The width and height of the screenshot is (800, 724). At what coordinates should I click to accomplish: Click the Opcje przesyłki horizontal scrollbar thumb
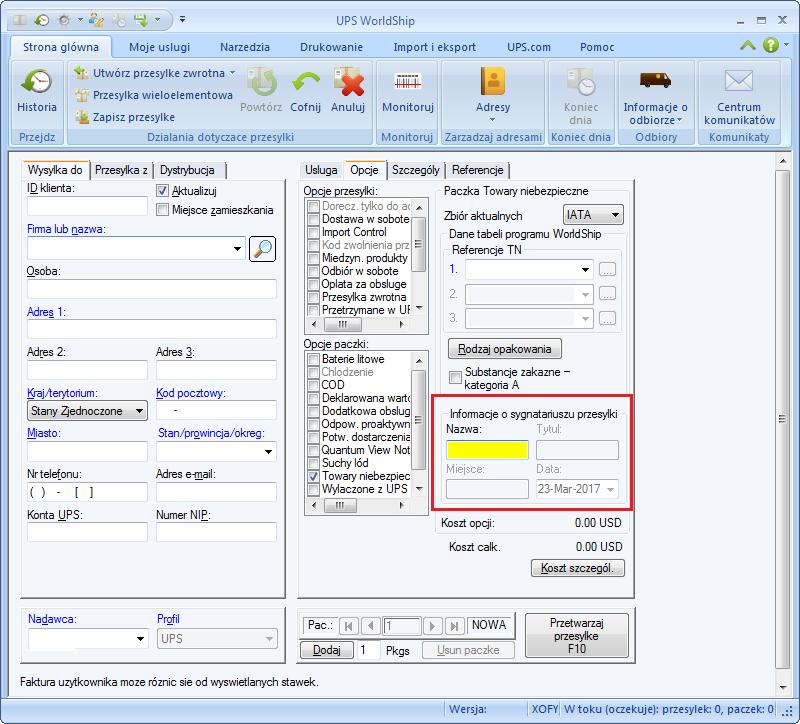tap(343, 324)
